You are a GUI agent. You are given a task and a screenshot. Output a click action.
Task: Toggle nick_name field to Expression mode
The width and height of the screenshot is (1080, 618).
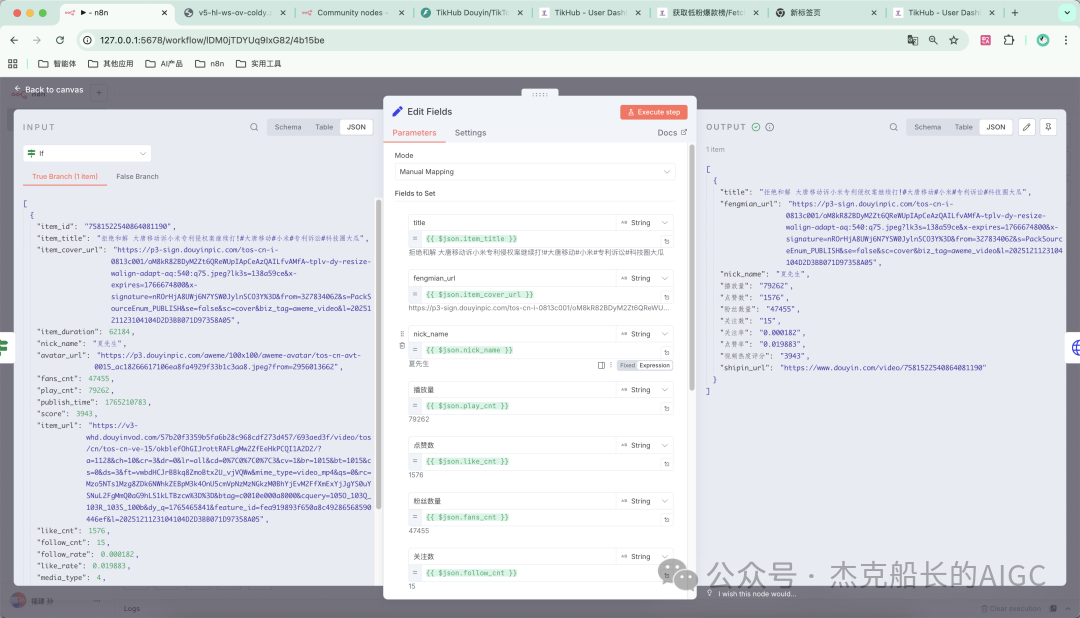point(654,365)
